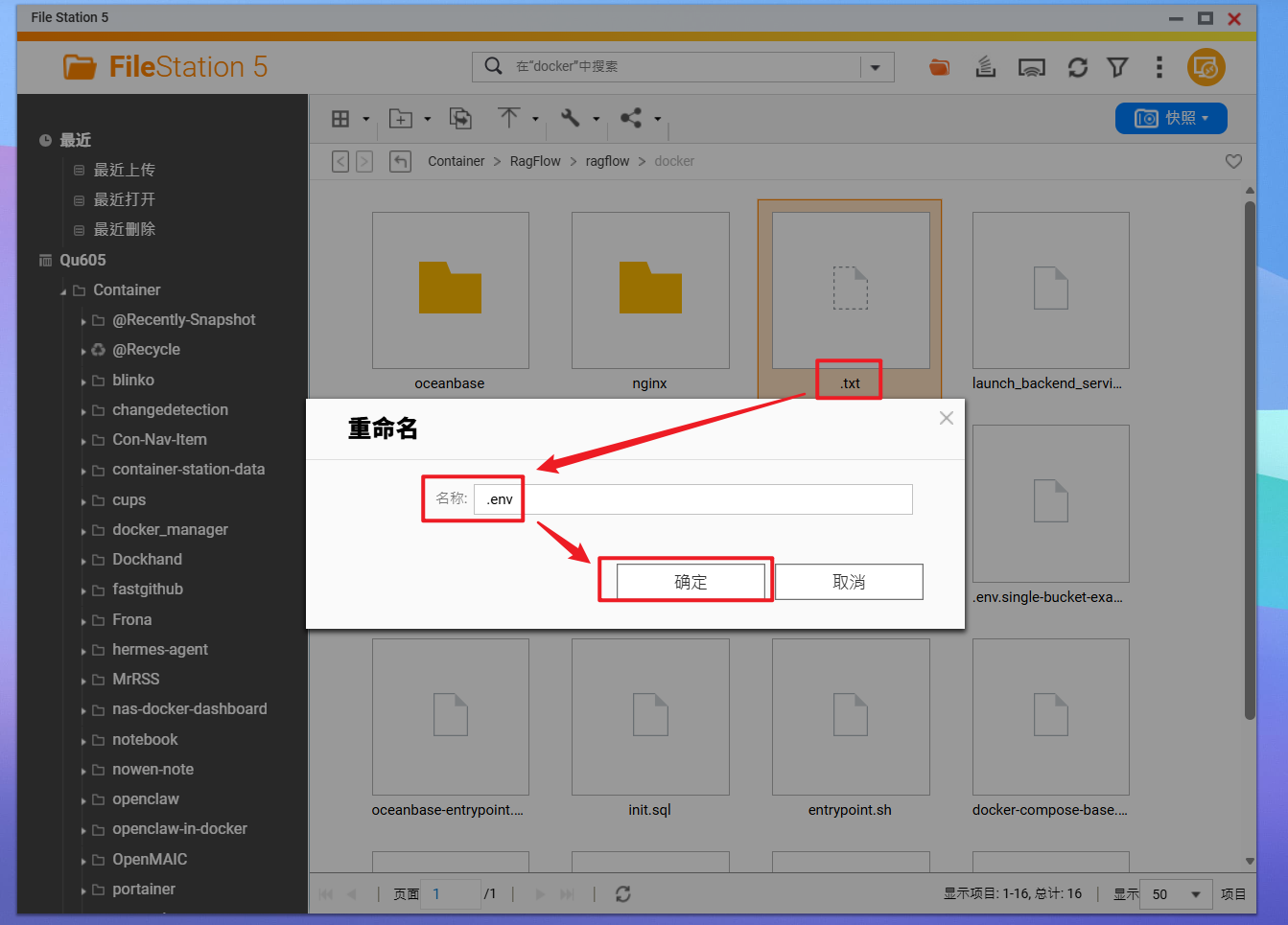Select 最近删除 in the sidebar
The width and height of the screenshot is (1288, 925).
(x=124, y=229)
